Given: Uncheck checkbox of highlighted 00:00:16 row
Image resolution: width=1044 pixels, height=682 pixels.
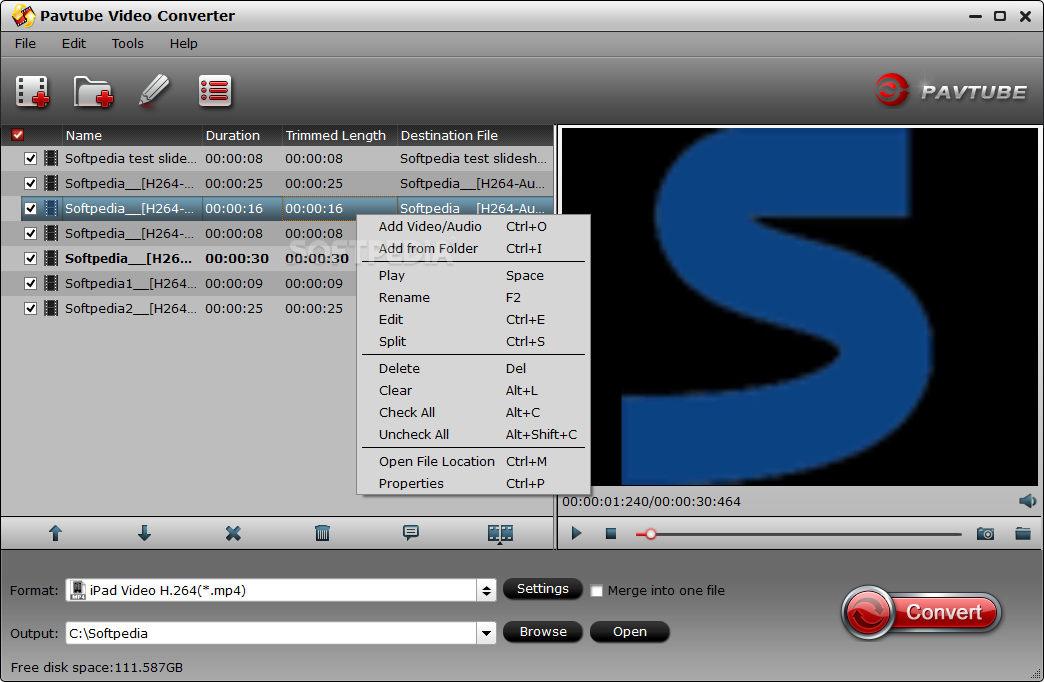Looking at the screenshot, I should [x=30, y=208].
